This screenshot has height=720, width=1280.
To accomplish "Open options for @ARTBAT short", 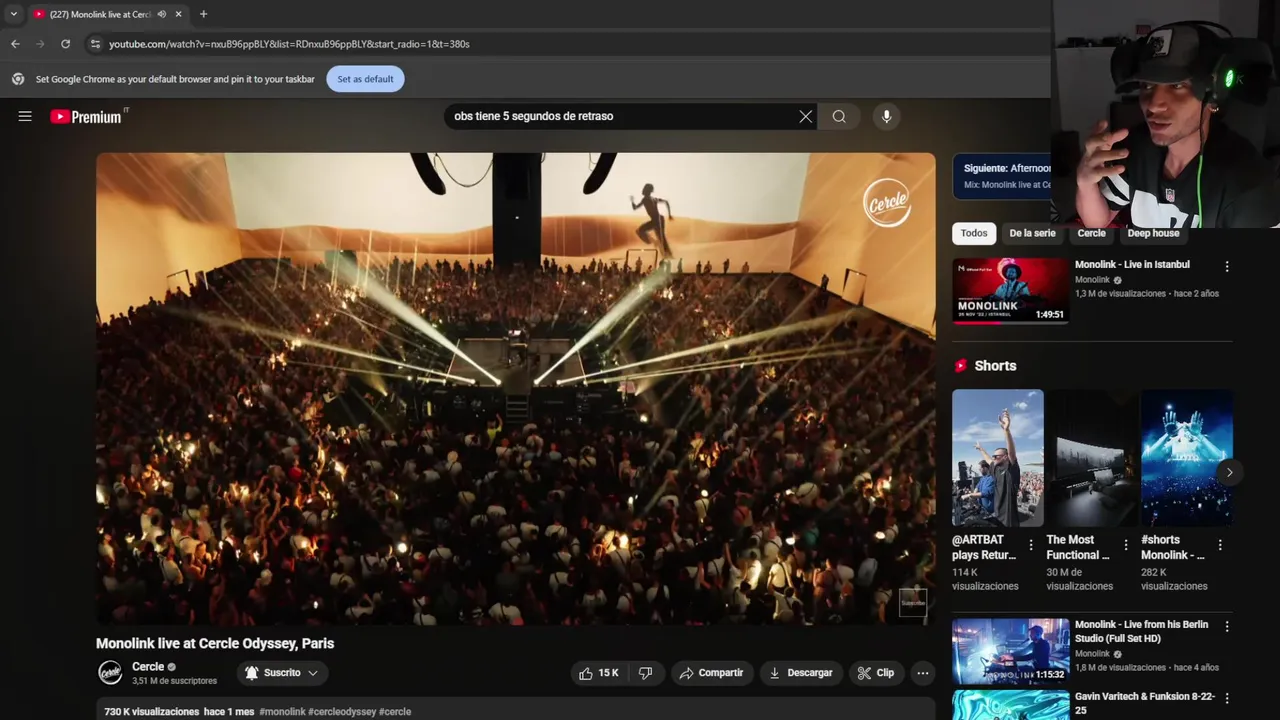I will 1031,545.
